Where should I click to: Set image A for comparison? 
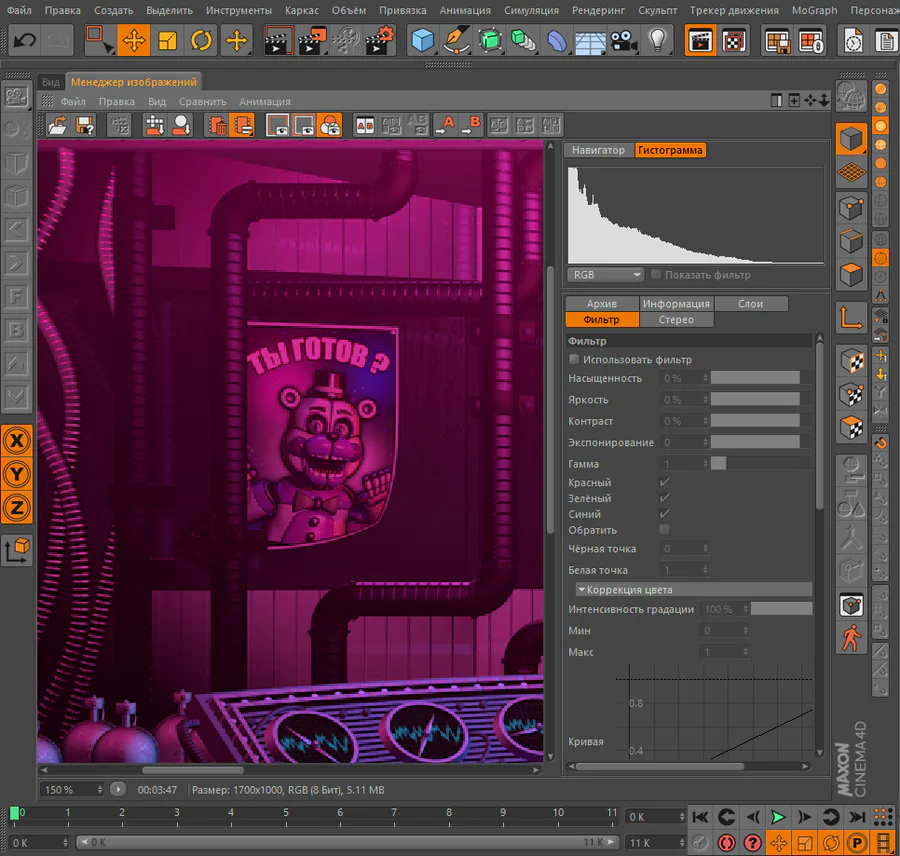pos(444,125)
